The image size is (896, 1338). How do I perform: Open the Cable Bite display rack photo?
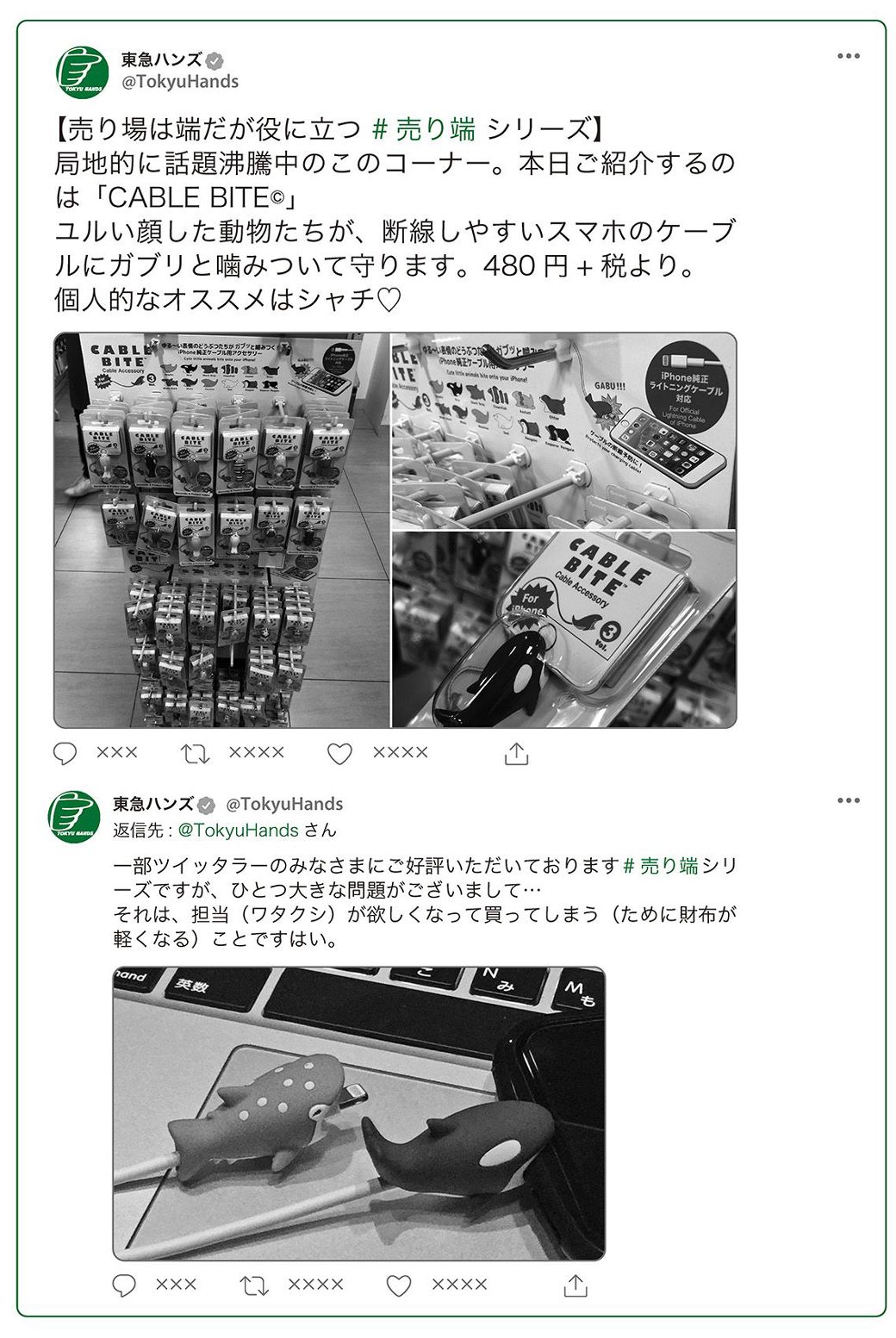(221, 530)
